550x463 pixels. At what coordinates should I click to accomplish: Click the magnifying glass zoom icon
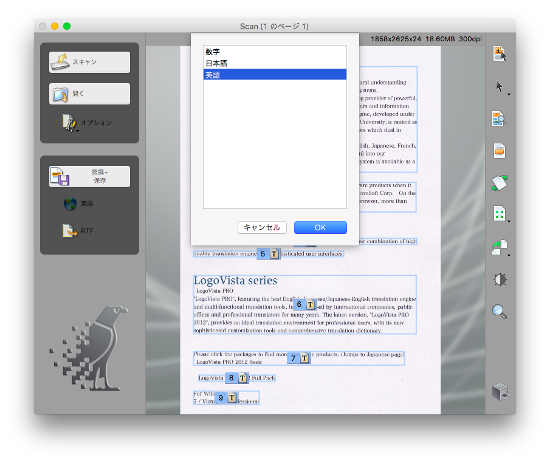coord(499,311)
